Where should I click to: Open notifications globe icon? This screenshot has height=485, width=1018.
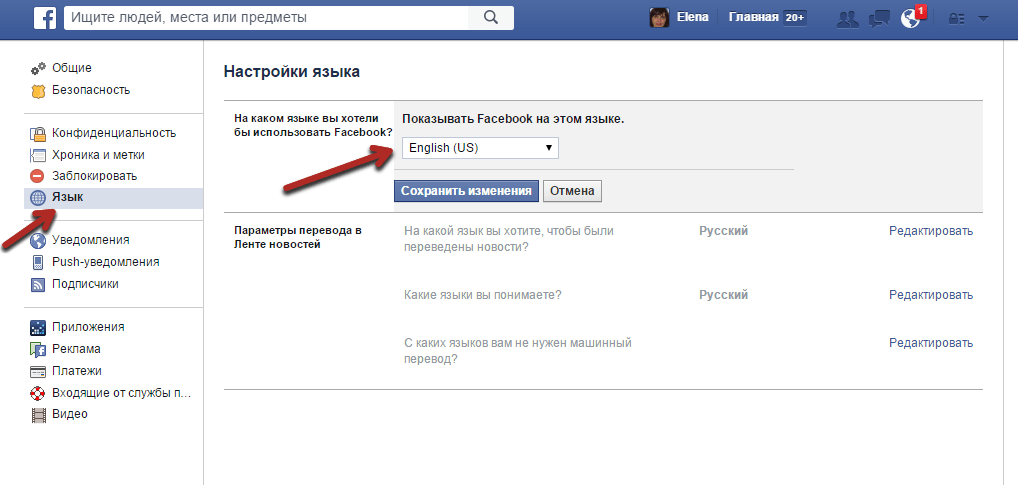[x=911, y=19]
